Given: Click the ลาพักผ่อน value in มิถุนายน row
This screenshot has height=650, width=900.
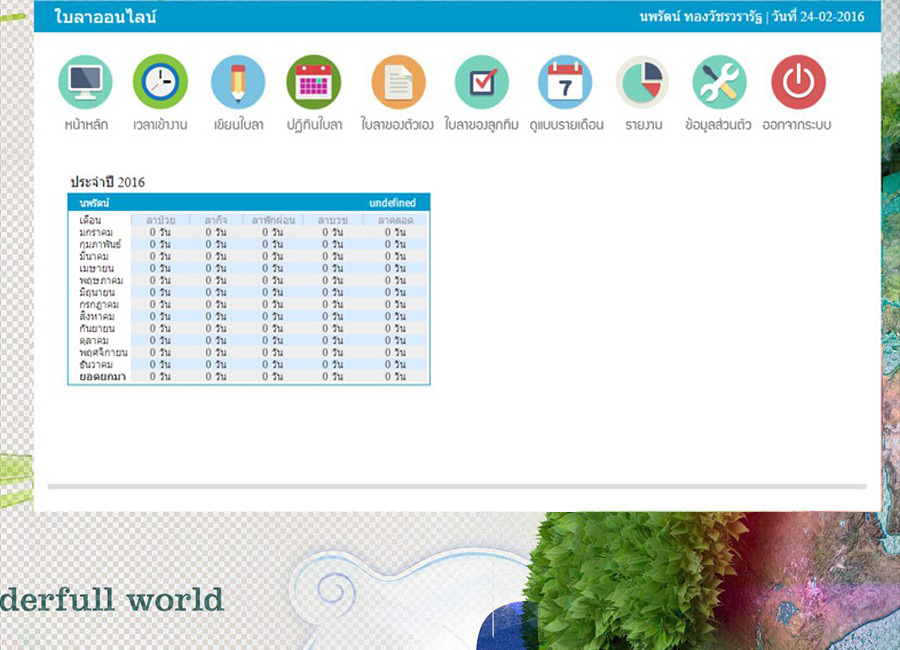Looking at the screenshot, I should (x=273, y=292).
